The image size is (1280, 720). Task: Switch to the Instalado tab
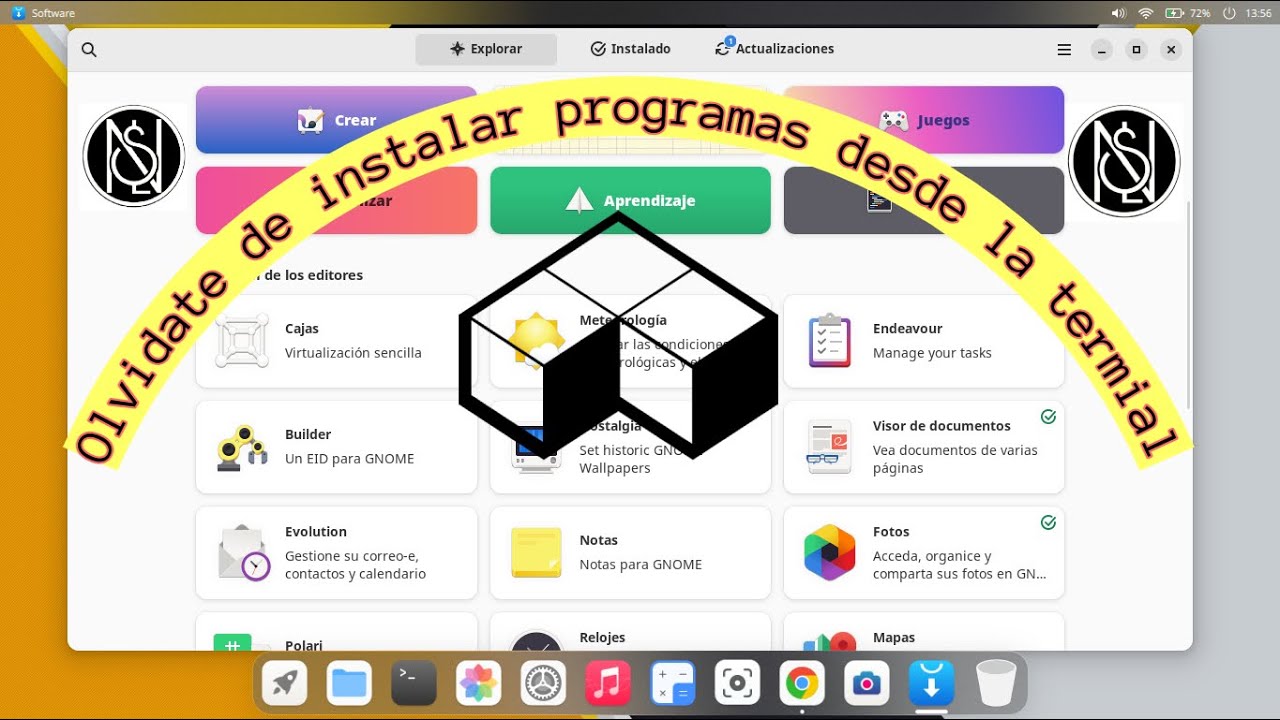(x=630, y=49)
